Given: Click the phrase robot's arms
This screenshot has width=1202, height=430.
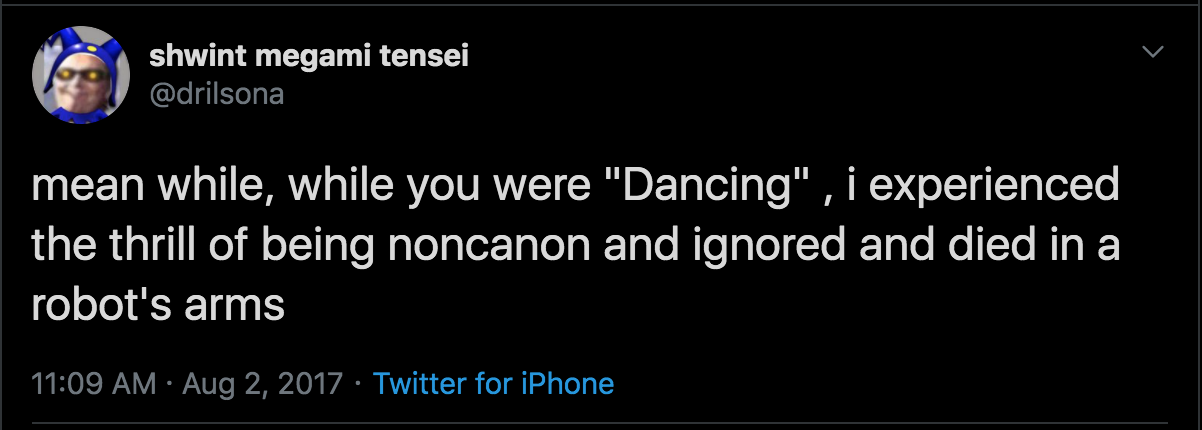Looking at the screenshot, I should (x=158, y=304).
